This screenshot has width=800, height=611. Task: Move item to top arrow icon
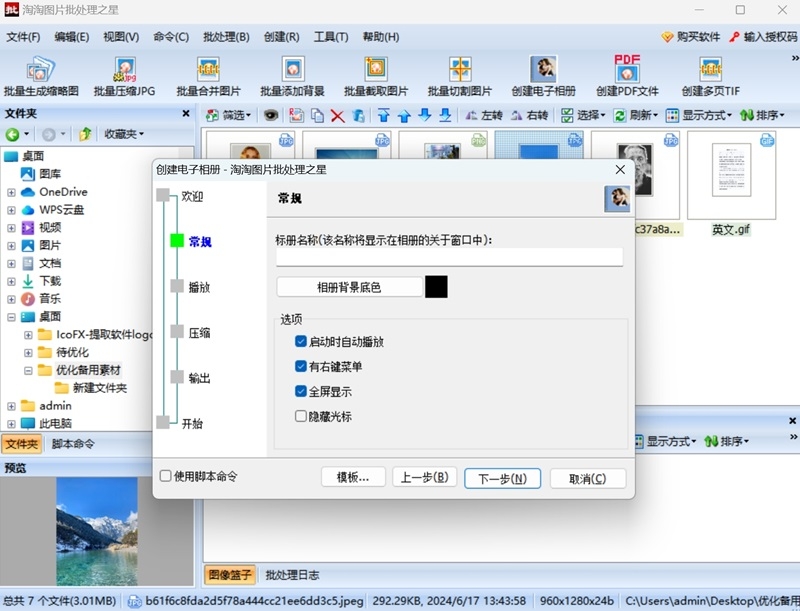tap(384, 116)
